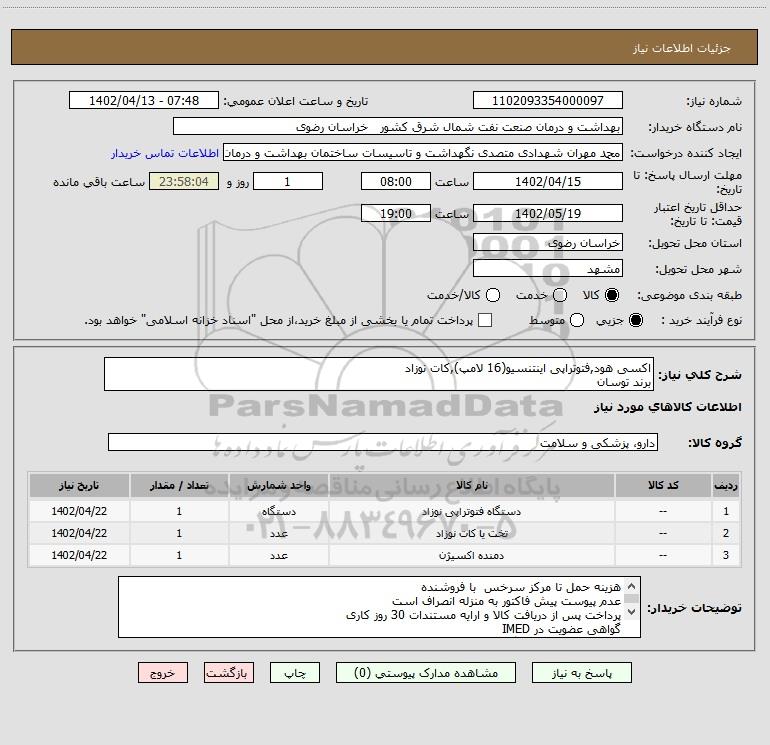Viewport: 770px width, 745px height.
Task: Click row تخت یا کات نوزاد
Action: point(385,533)
